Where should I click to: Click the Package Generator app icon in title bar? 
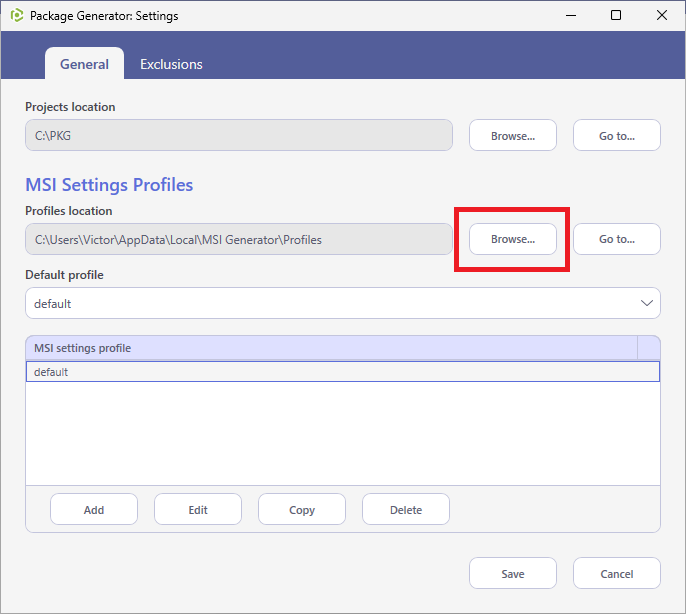[x=17, y=15]
